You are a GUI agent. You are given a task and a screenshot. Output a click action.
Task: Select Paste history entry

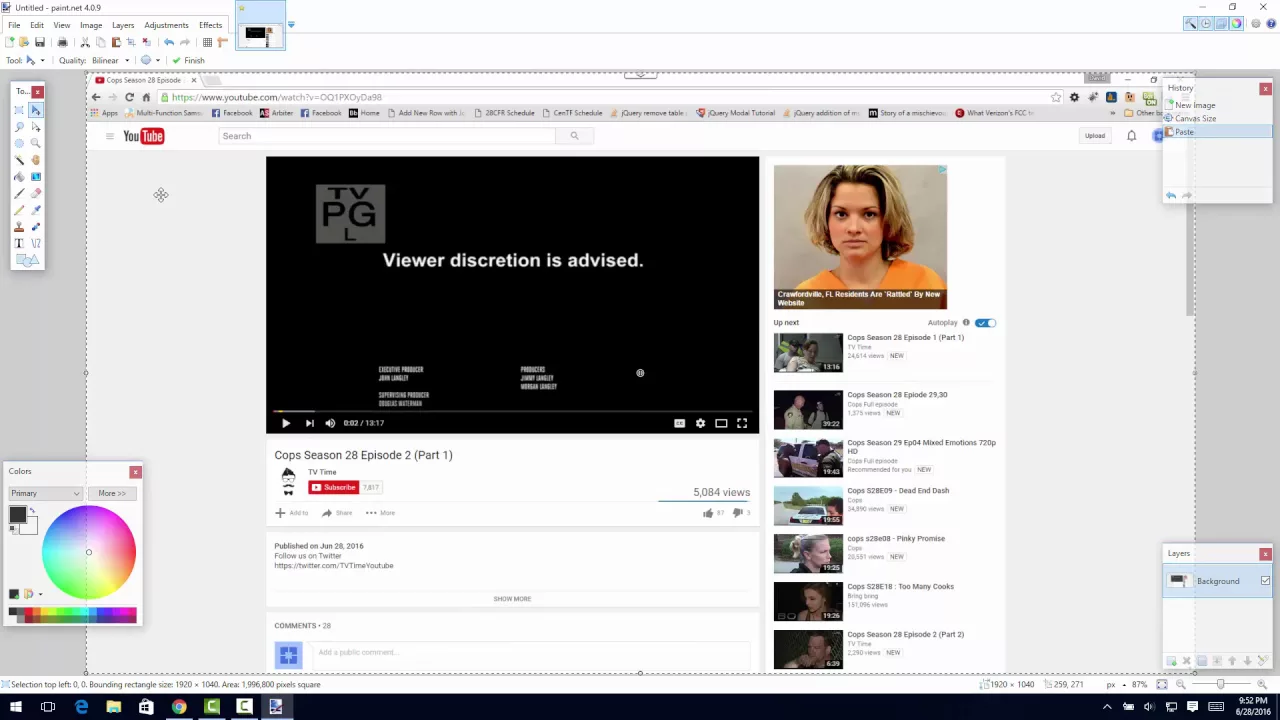pyautogui.click(x=1217, y=132)
